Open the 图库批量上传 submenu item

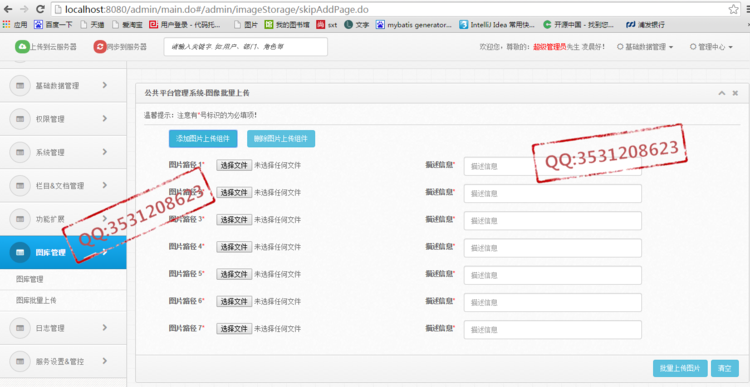[x=36, y=300]
